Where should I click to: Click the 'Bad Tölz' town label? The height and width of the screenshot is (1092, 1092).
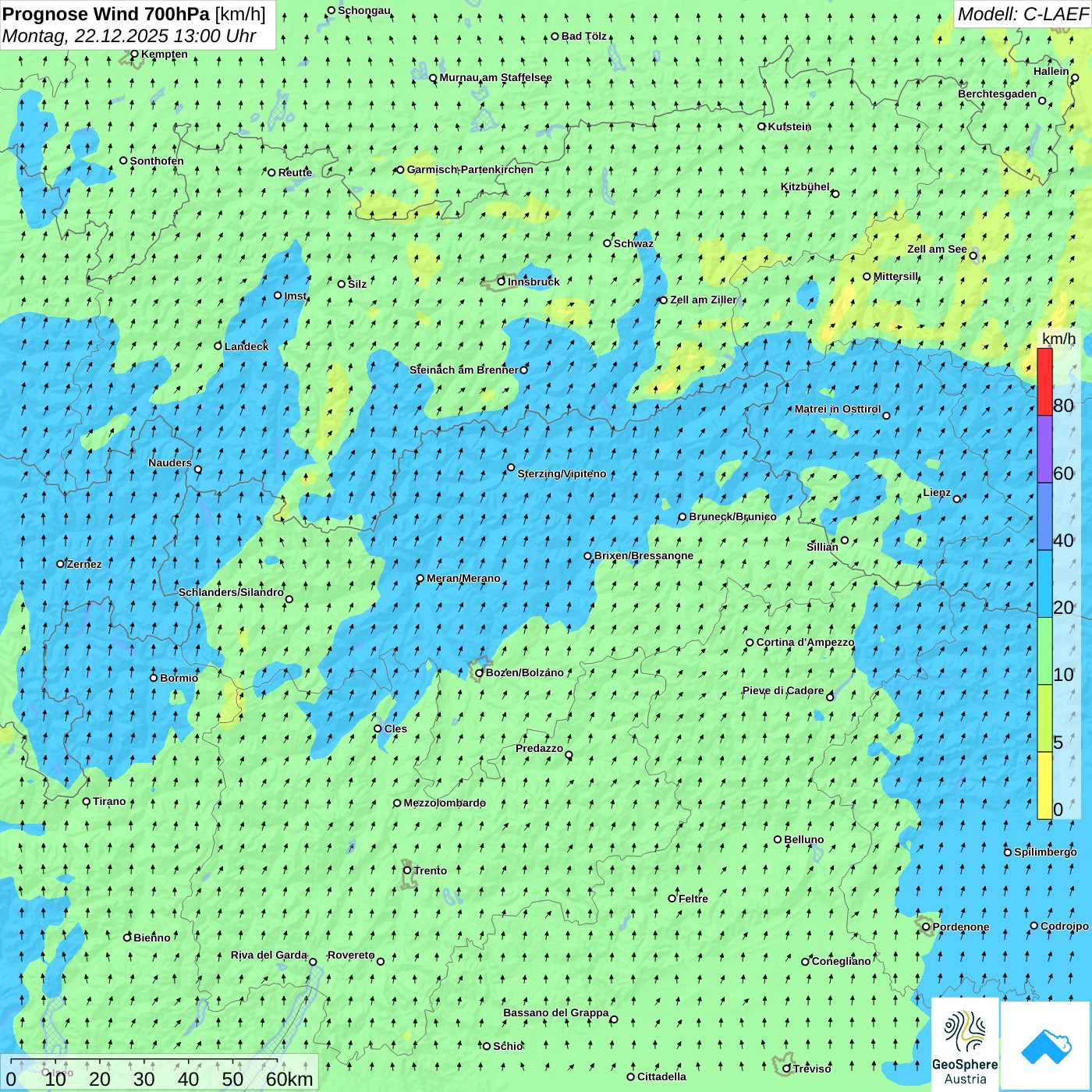pyautogui.click(x=584, y=36)
